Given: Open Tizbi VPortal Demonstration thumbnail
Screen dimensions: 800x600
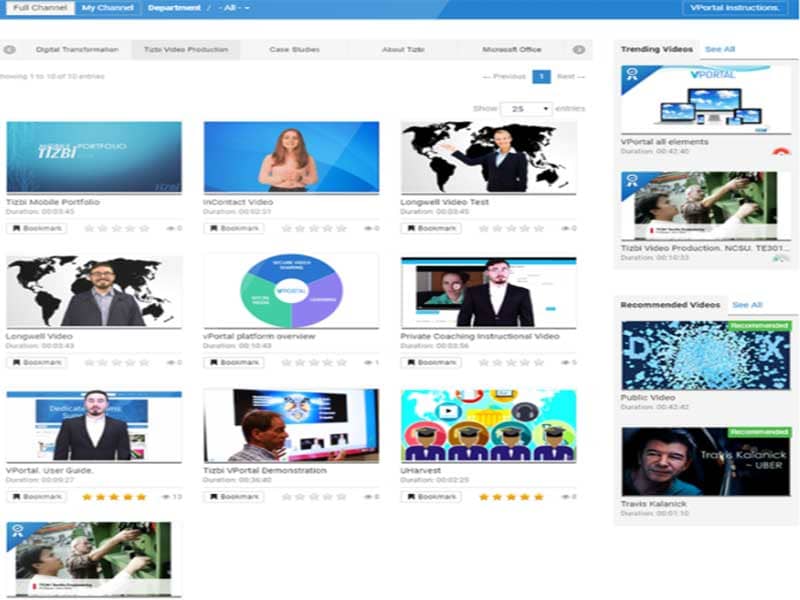Looking at the screenshot, I should pos(291,426).
